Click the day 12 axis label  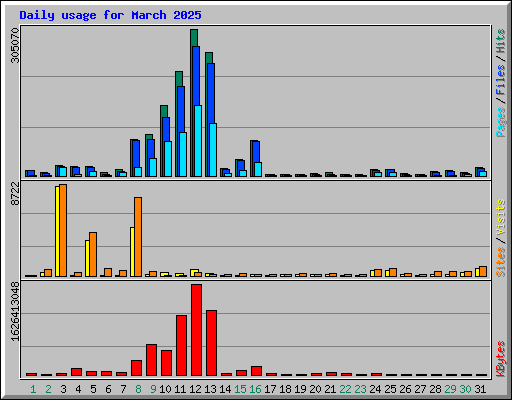(x=195, y=389)
